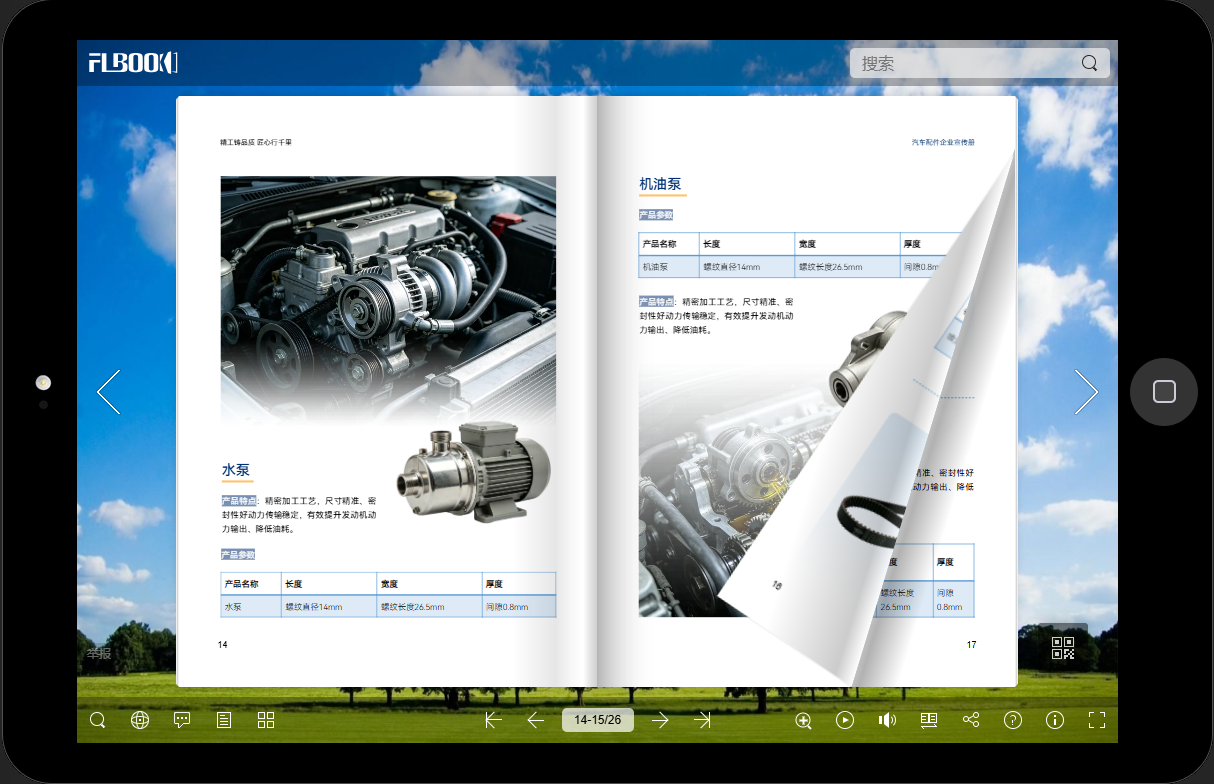1214x784 pixels.
Task: Go to the next page with right arrow
Action: (1086, 392)
